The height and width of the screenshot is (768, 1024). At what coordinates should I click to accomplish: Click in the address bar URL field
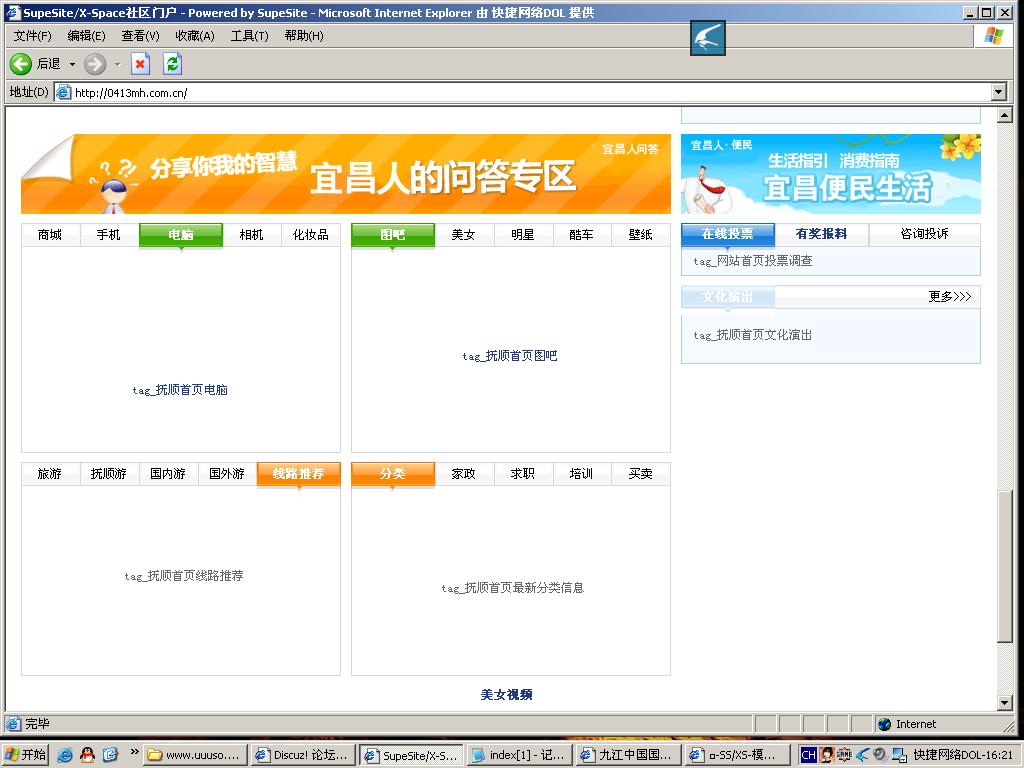pyautogui.click(x=500, y=92)
